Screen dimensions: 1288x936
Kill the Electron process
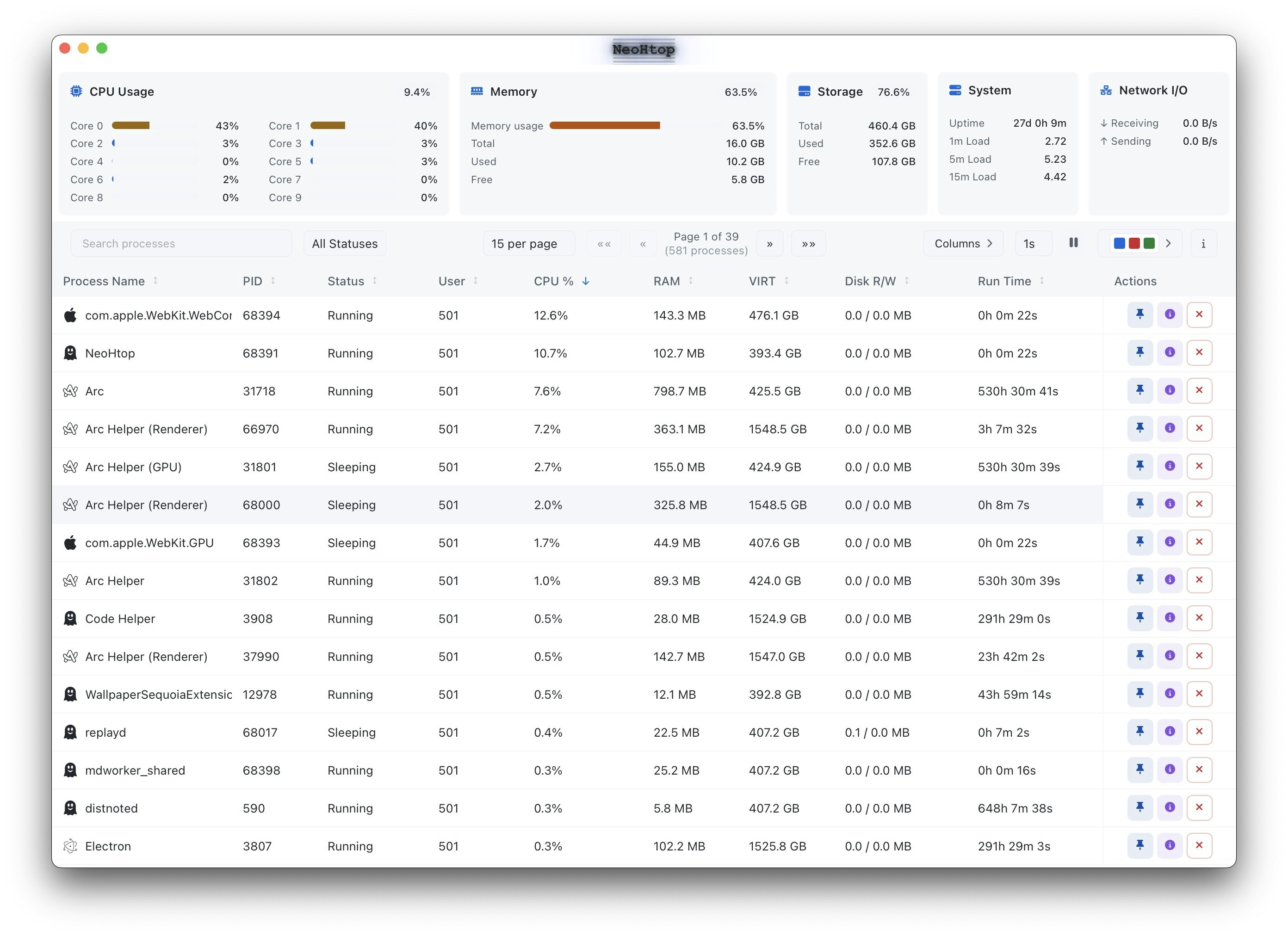(1199, 846)
